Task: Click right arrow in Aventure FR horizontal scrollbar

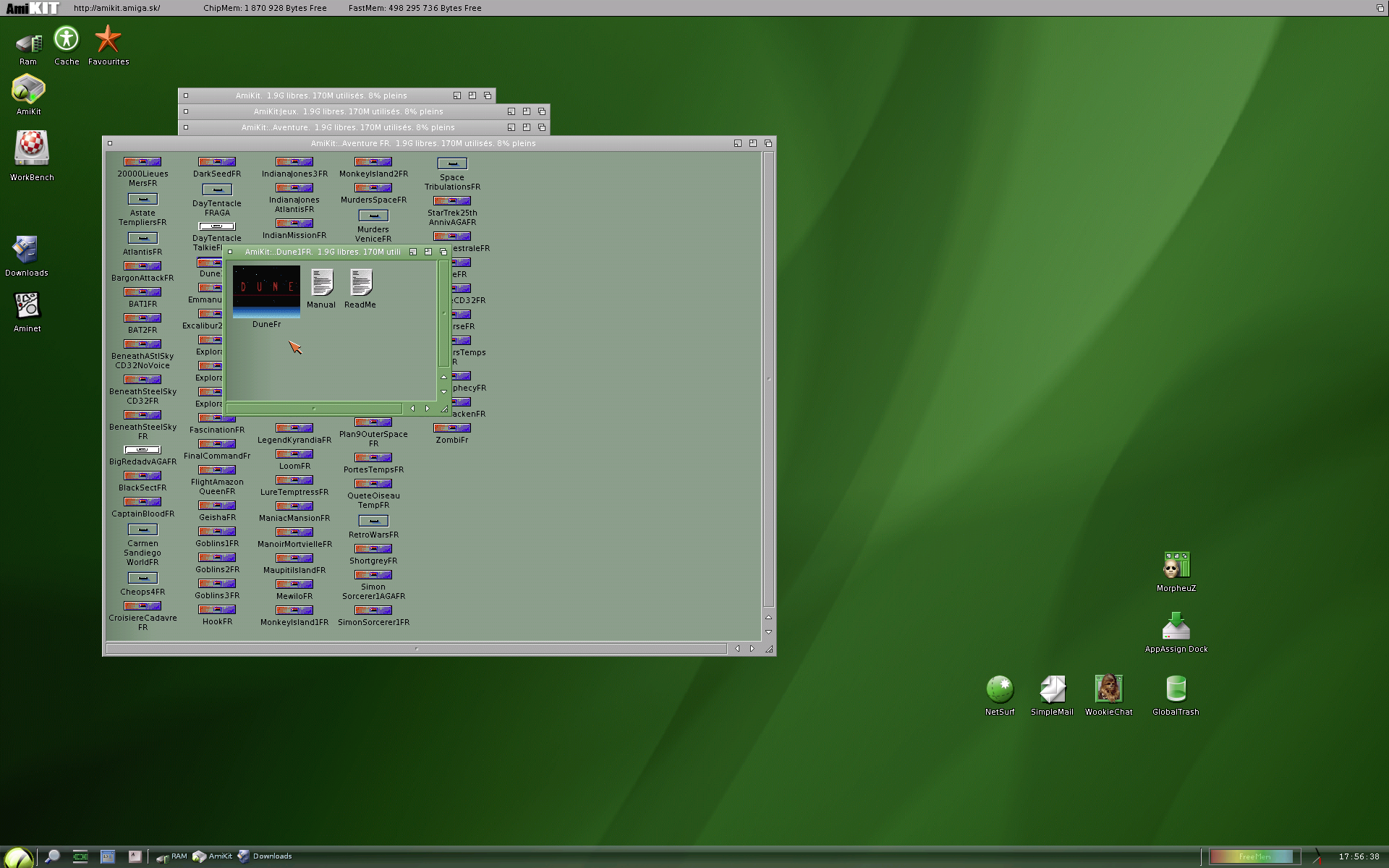Action: 752,649
